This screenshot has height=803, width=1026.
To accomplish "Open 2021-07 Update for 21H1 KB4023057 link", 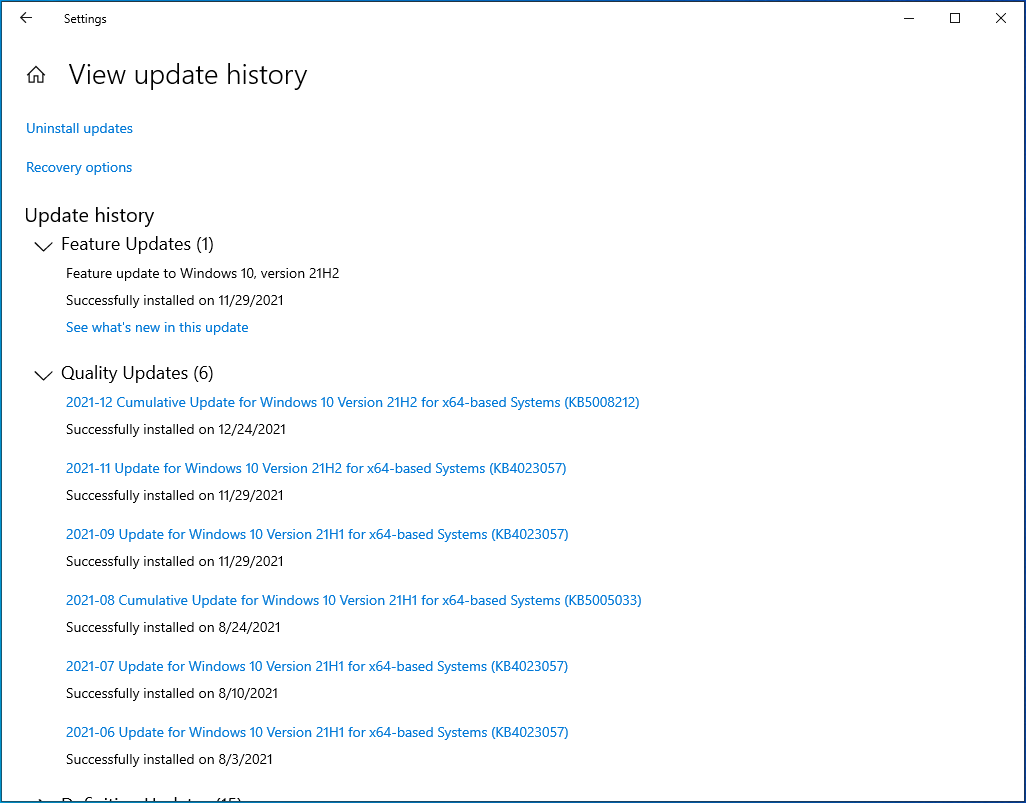I will (x=317, y=666).
